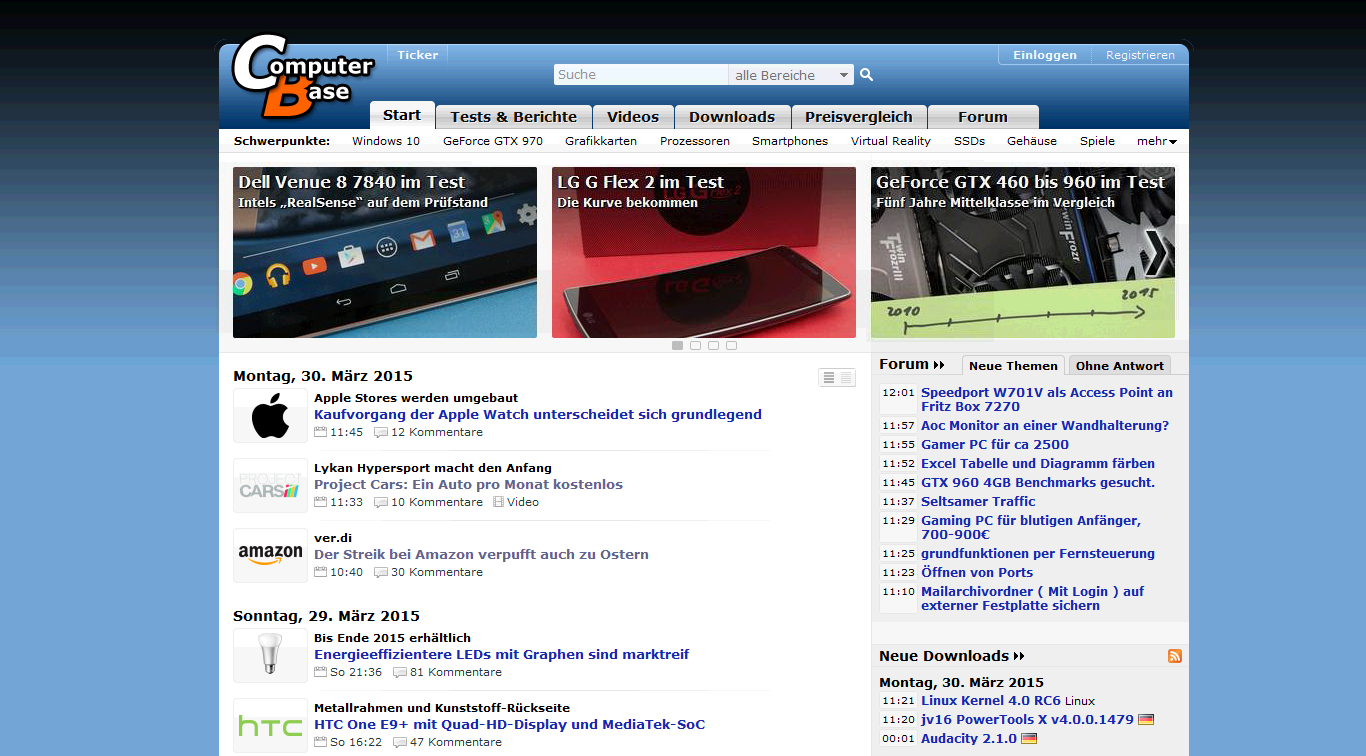Click comments icon on HTC One E9+ article
The height and width of the screenshot is (756, 1366).
coord(400,742)
